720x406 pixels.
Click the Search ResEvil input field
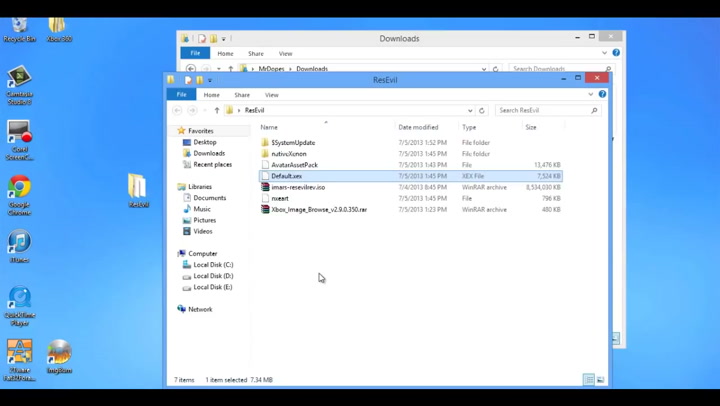(x=543, y=111)
